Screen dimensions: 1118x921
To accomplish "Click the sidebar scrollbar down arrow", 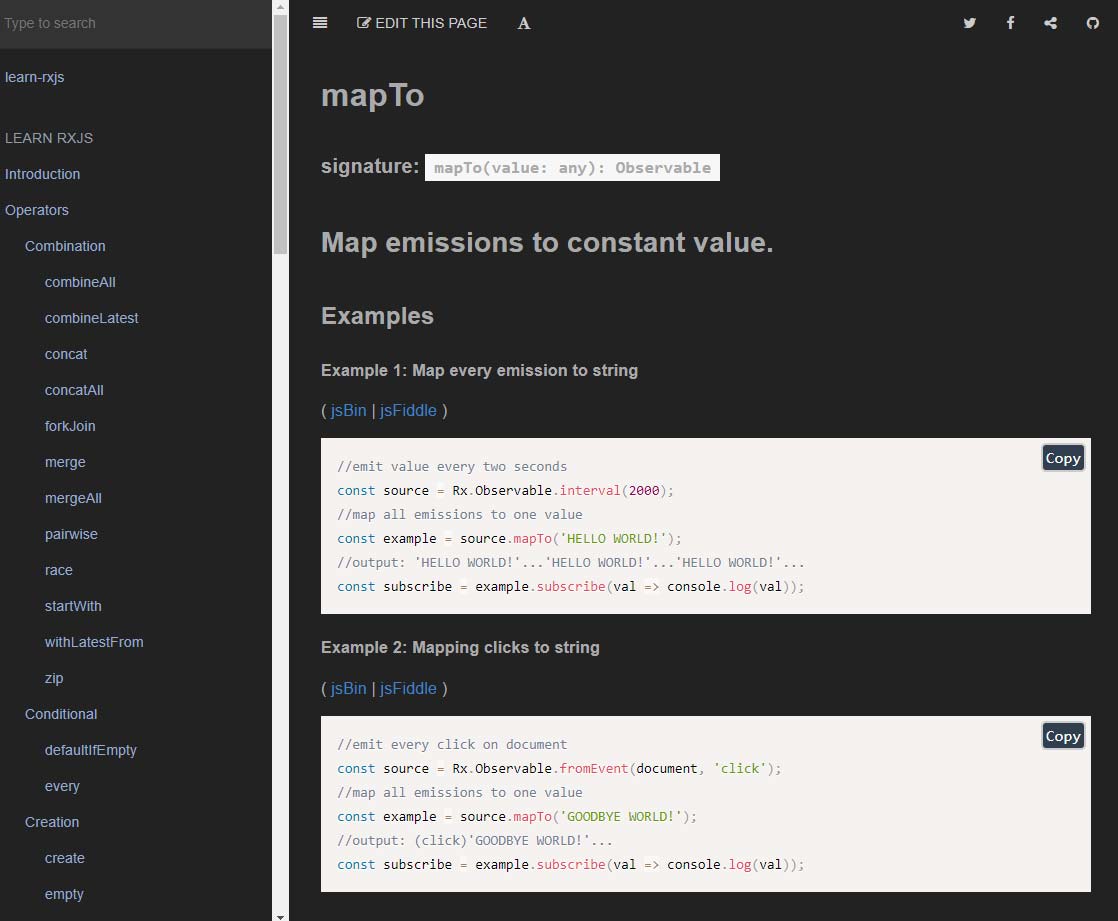I will coord(280,916).
